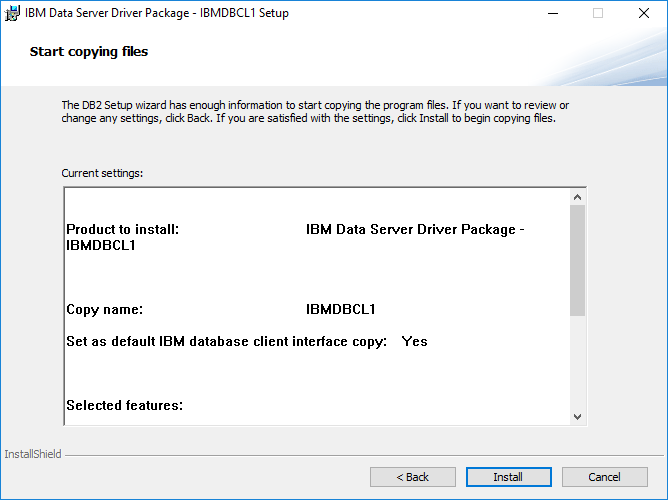Screen dimensions: 668x500
Task: Click the scrollbar thumb in Current settings
Action: tap(577, 260)
